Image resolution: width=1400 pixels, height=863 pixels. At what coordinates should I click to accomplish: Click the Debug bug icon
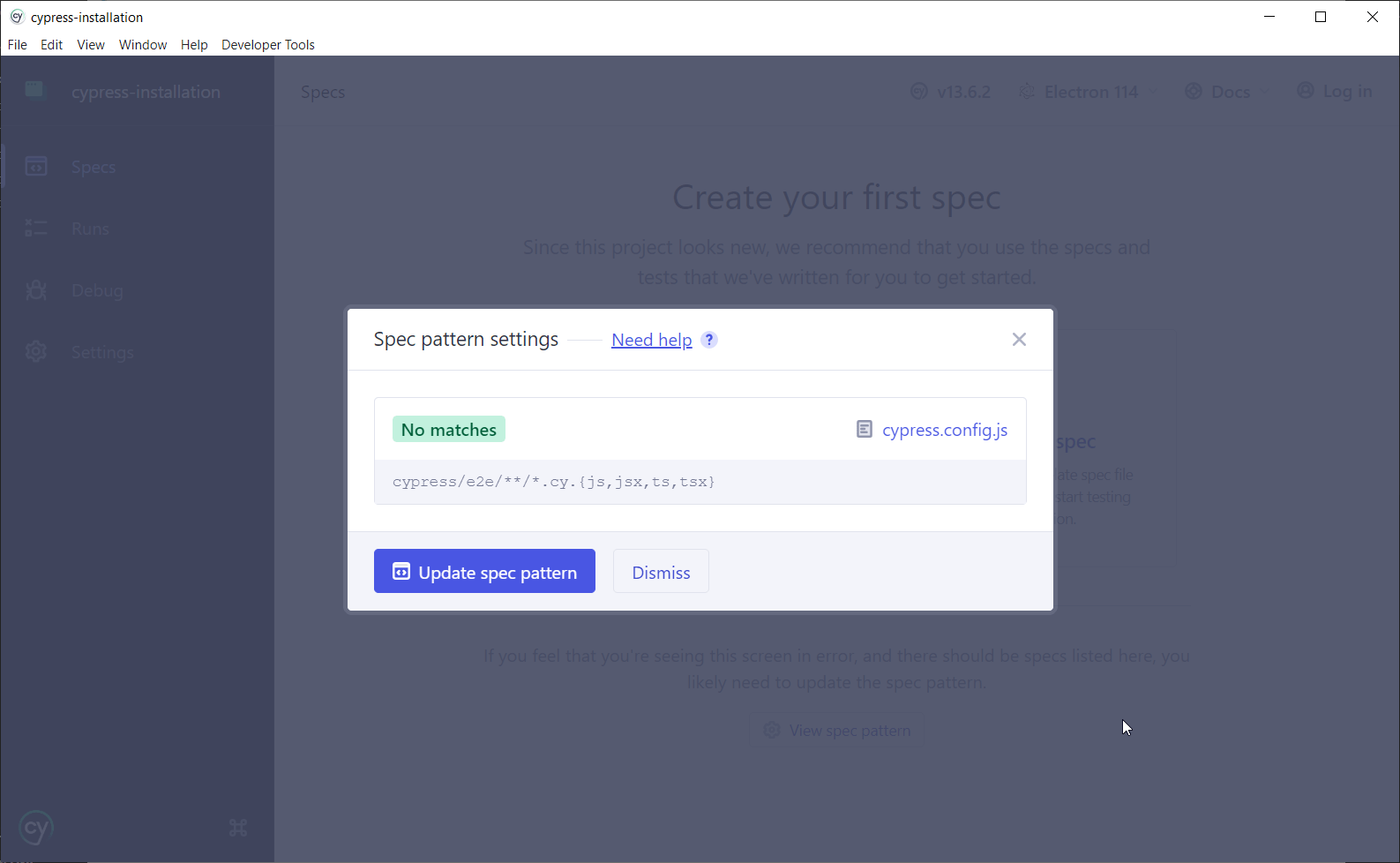point(36,290)
